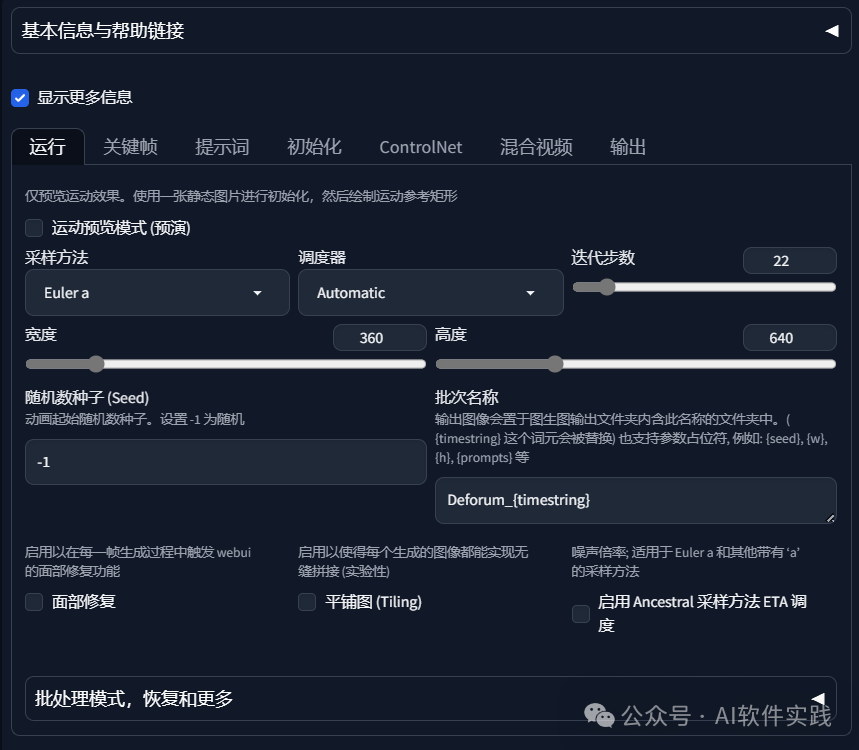Click the 高度 label
Image resolution: width=859 pixels, height=750 pixels.
coord(451,335)
